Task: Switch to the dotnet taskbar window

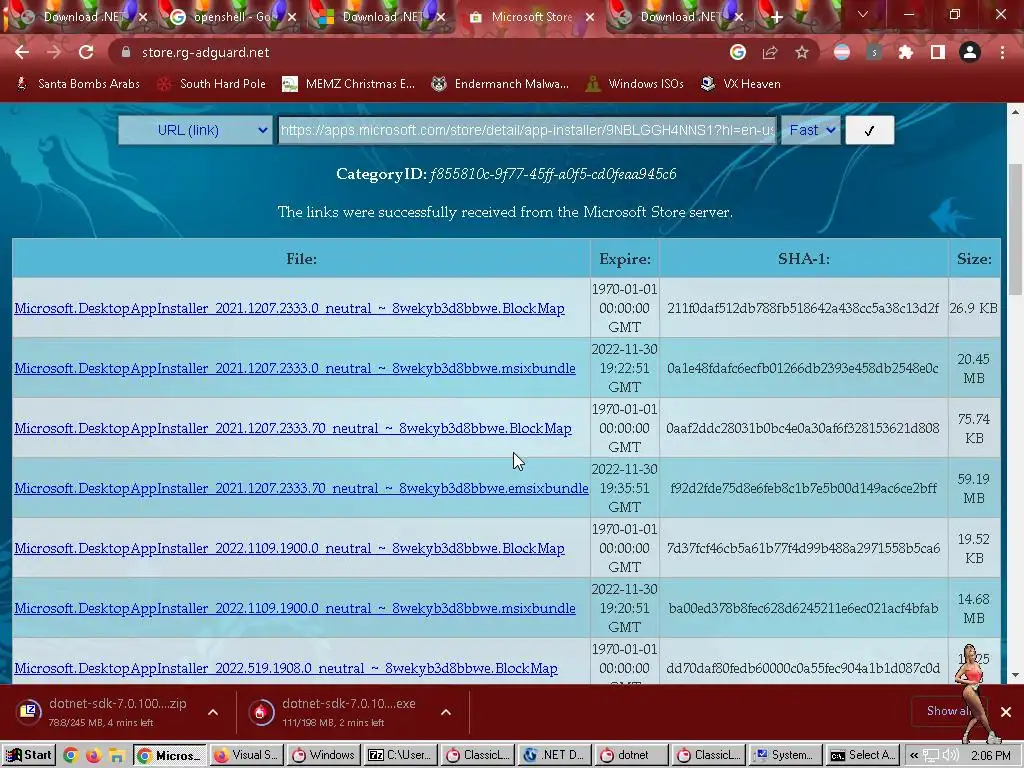Action: pyautogui.click(x=631, y=755)
